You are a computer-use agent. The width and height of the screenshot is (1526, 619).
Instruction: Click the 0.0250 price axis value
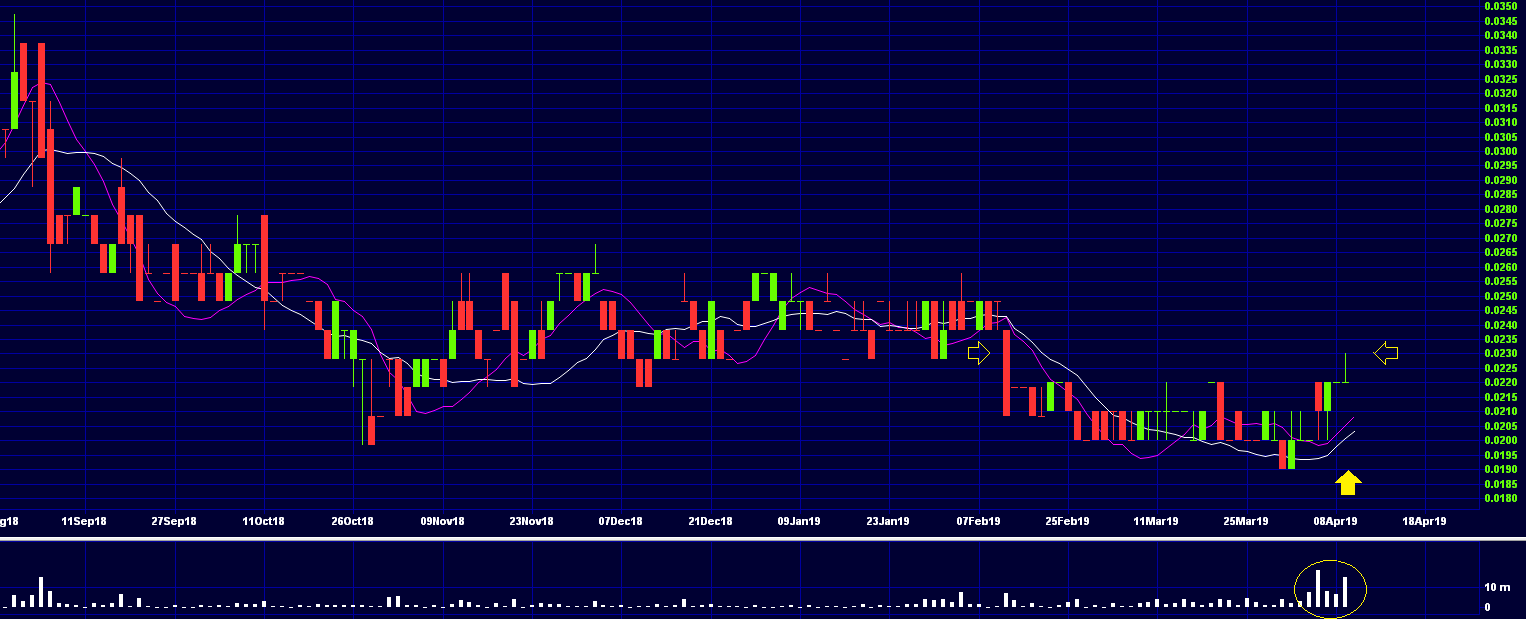click(1502, 296)
